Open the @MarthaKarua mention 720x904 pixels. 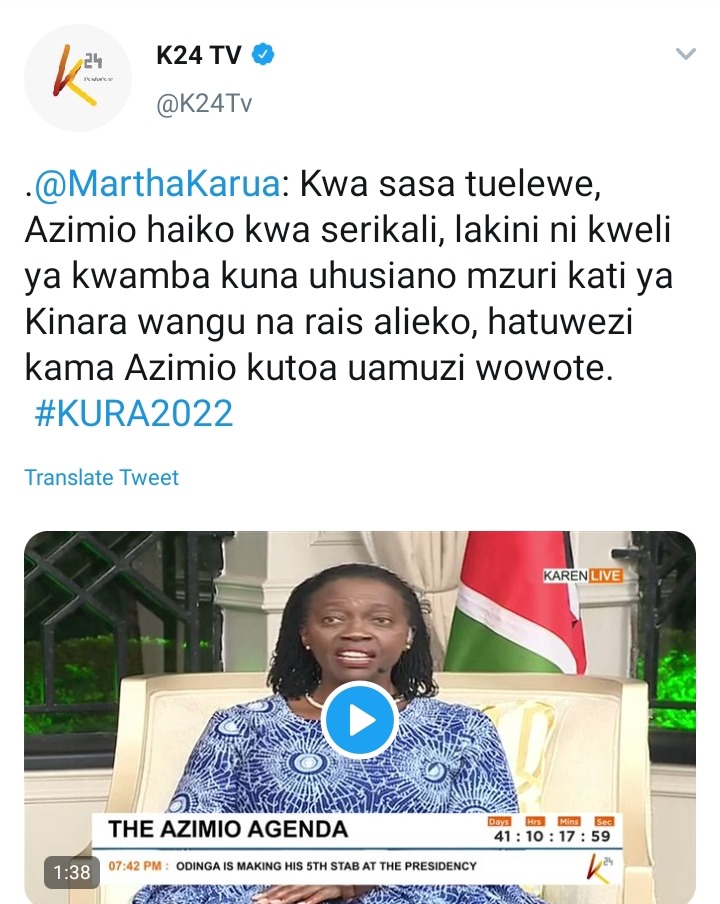(x=157, y=184)
